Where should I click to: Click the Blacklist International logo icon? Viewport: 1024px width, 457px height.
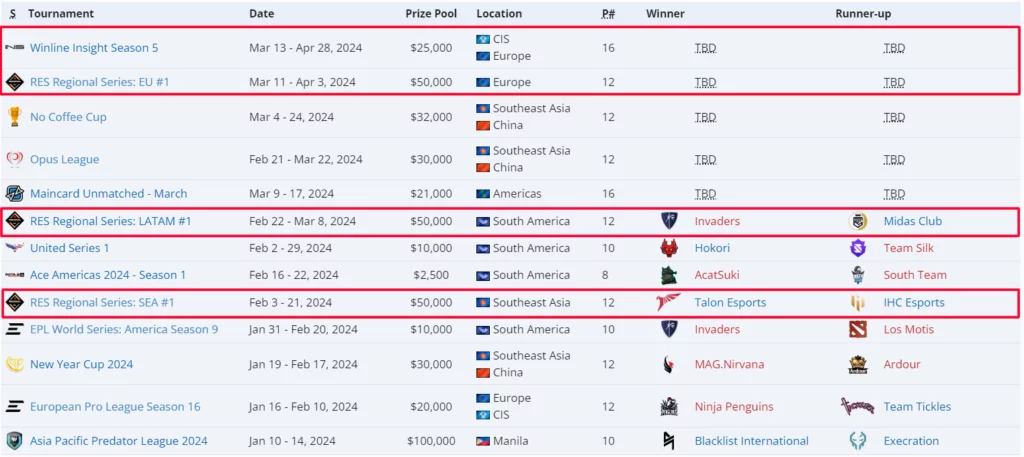pyautogui.click(x=669, y=441)
